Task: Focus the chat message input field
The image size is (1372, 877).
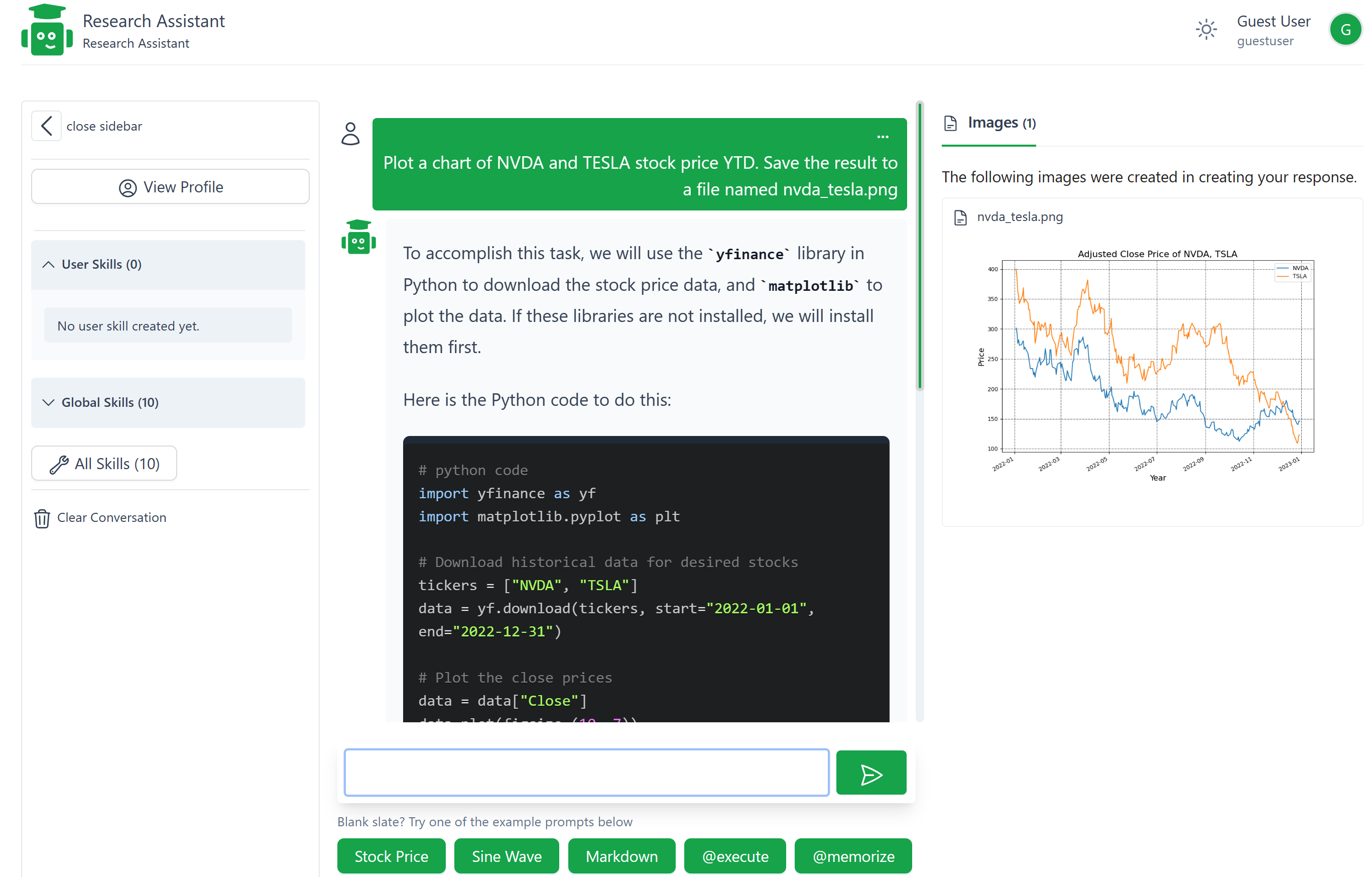Action: point(586,773)
